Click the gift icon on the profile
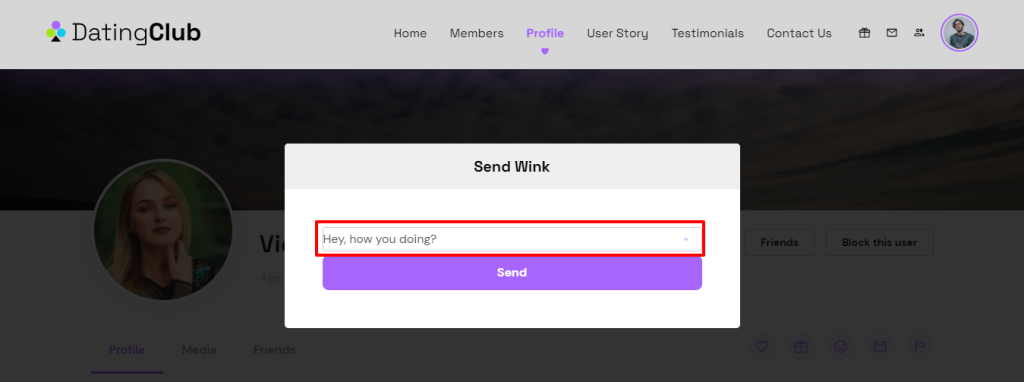Viewport: 1024px width, 382px height. [x=801, y=347]
